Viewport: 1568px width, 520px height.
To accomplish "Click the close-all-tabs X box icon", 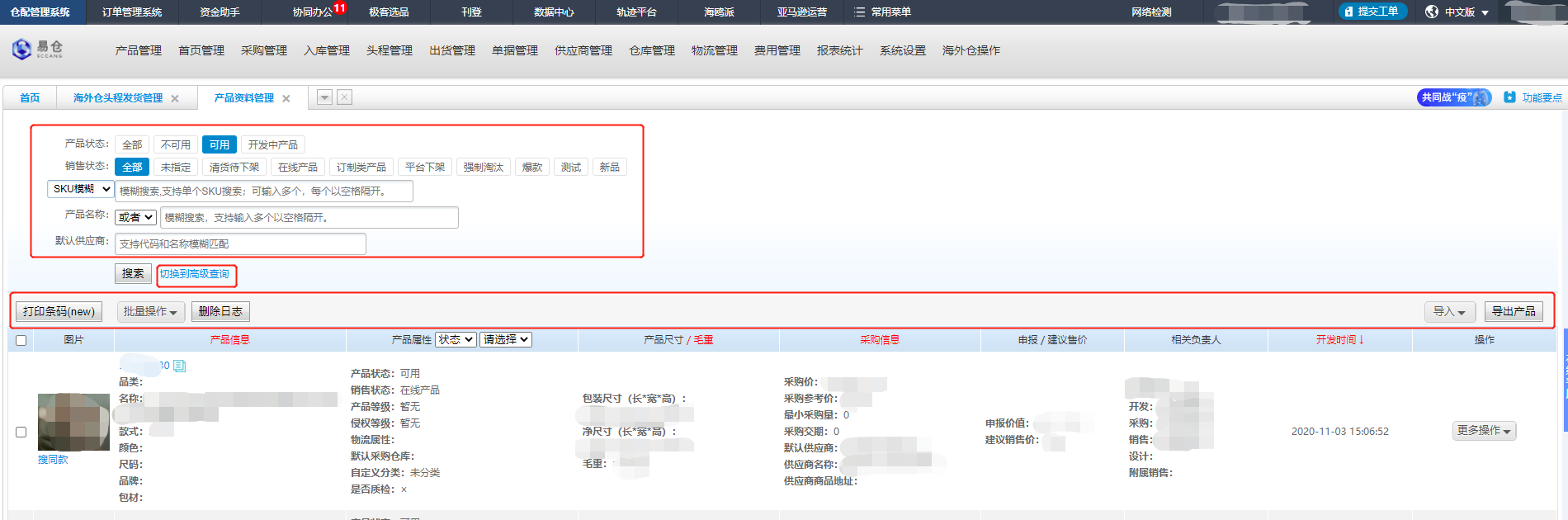I will [x=345, y=97].
